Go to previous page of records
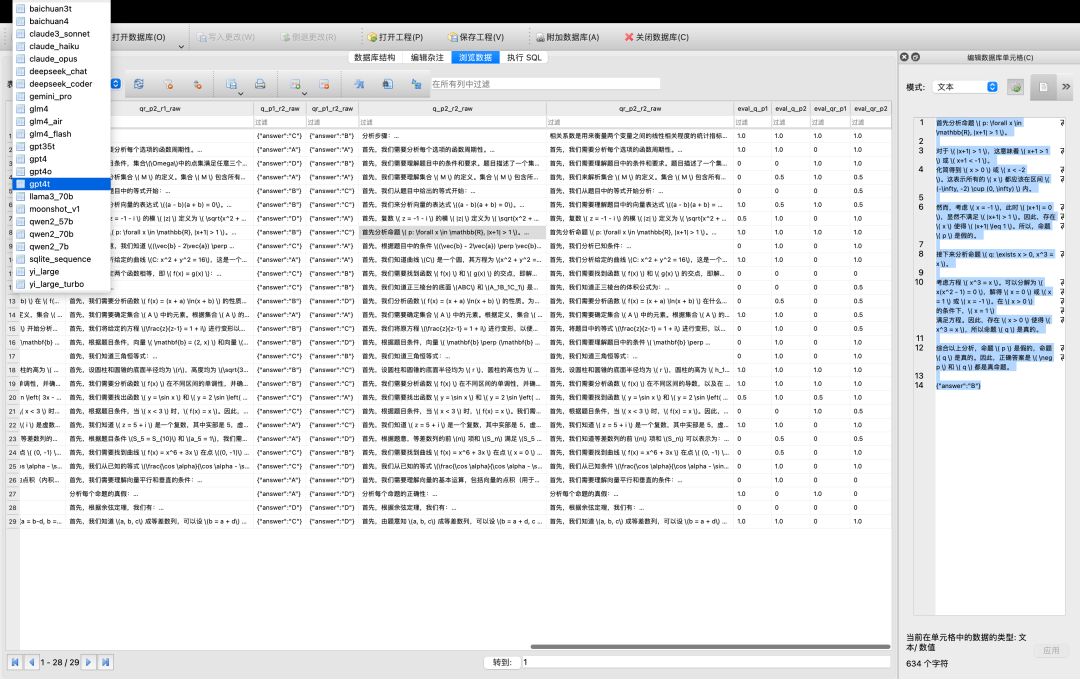Image resolution: width=1080 pixels, height=679 pixels. [32, 662]
